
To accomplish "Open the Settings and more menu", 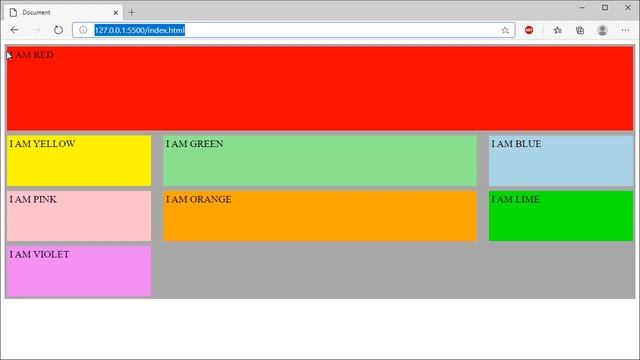I will [x=625, y=30].
